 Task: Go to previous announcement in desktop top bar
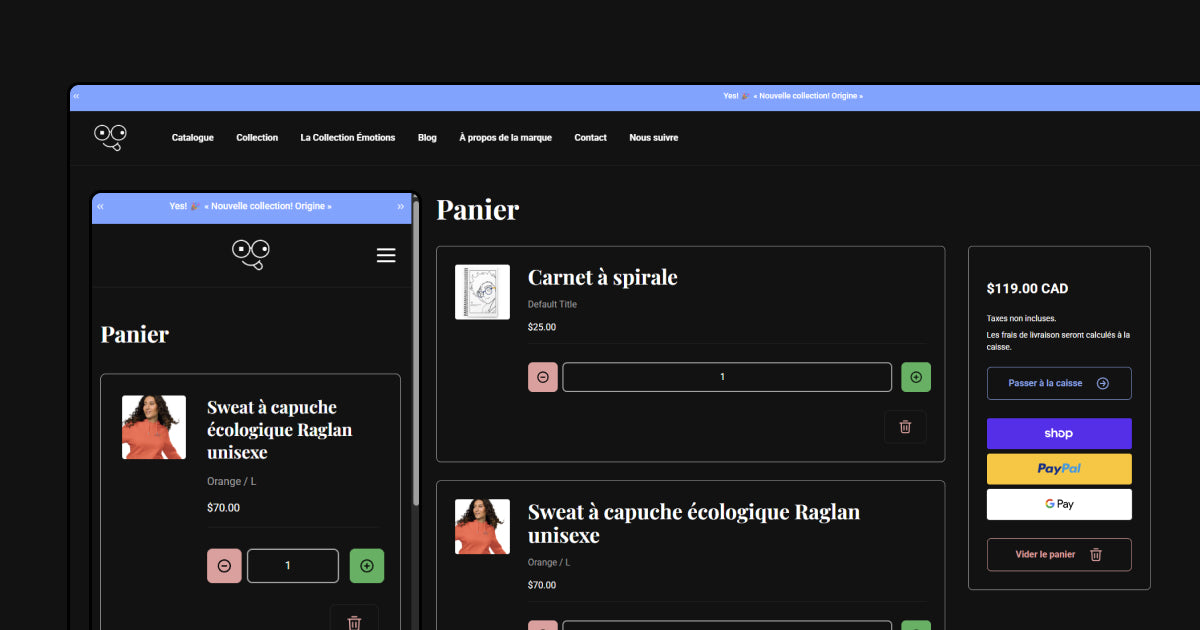coord(76,96)
